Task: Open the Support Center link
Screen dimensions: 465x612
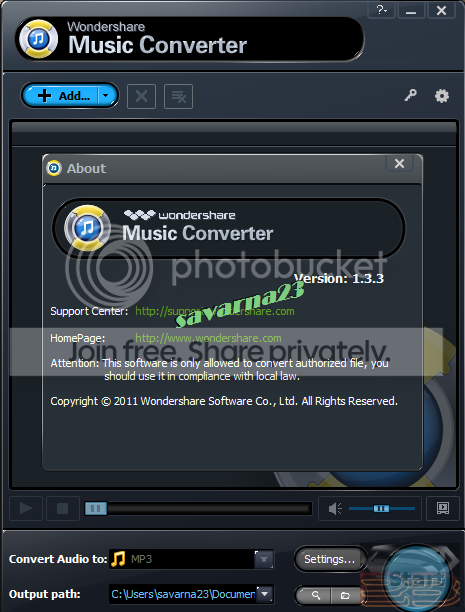Action: click(215, 311)
